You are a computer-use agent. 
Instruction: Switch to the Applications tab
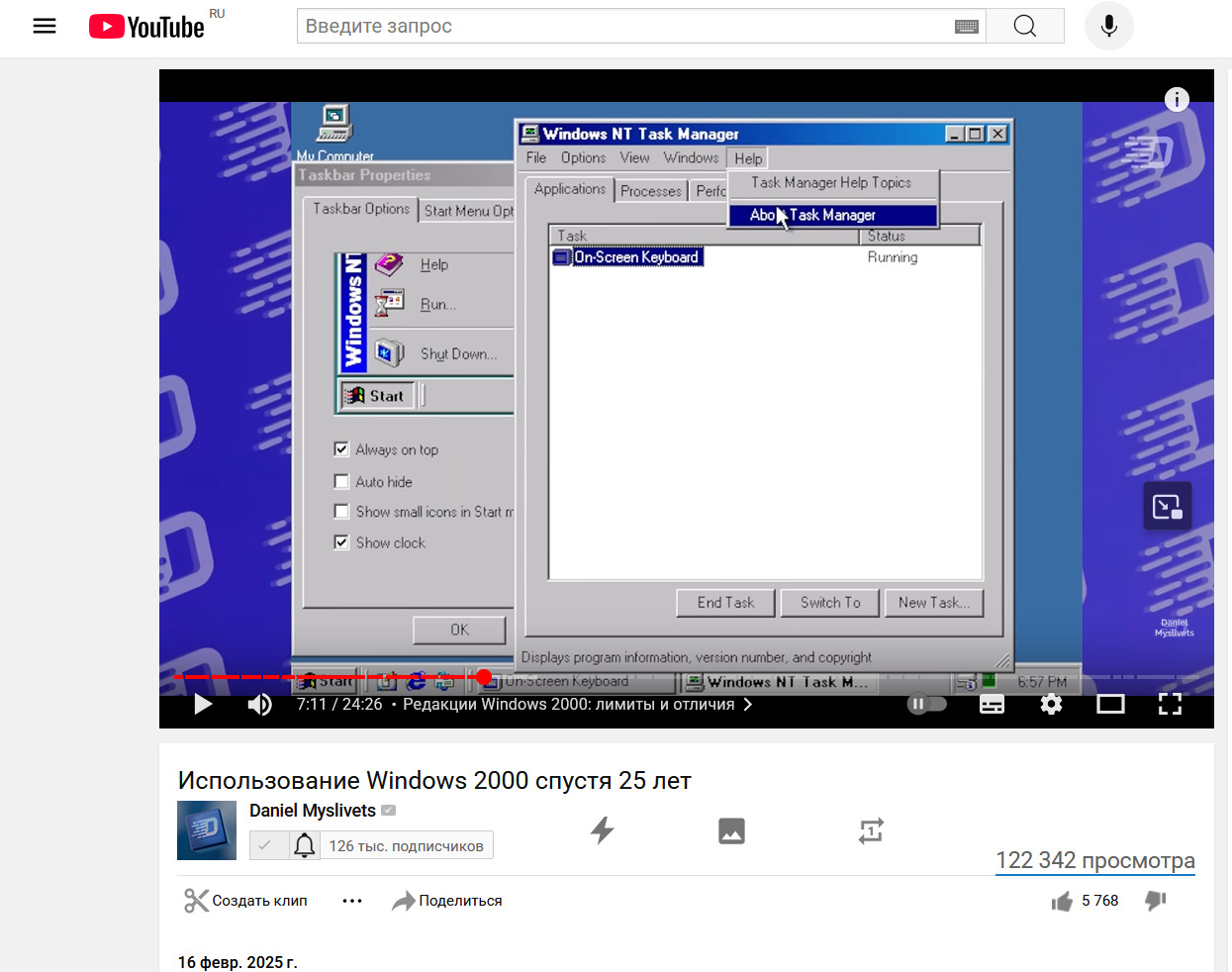pos(569,189)
